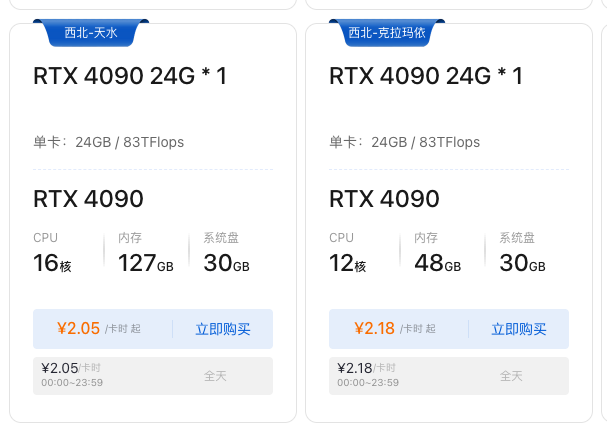Click the 48GB memory value

click(x=437, y=263)
